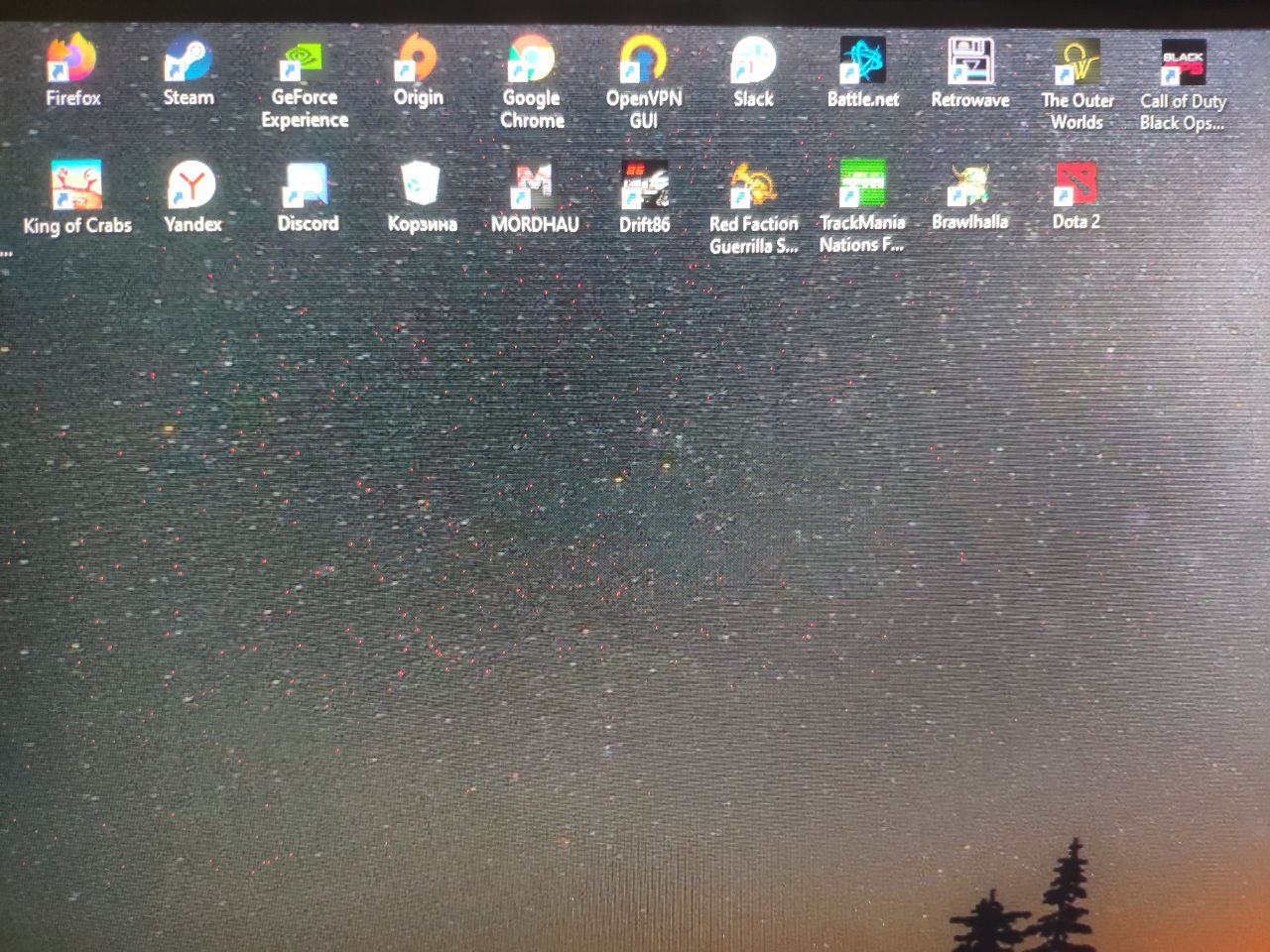Image resolution: width=1270 pixels, height=952 pixels.
Task: Select the GeForce Experience icon
Action: point(304,59)
